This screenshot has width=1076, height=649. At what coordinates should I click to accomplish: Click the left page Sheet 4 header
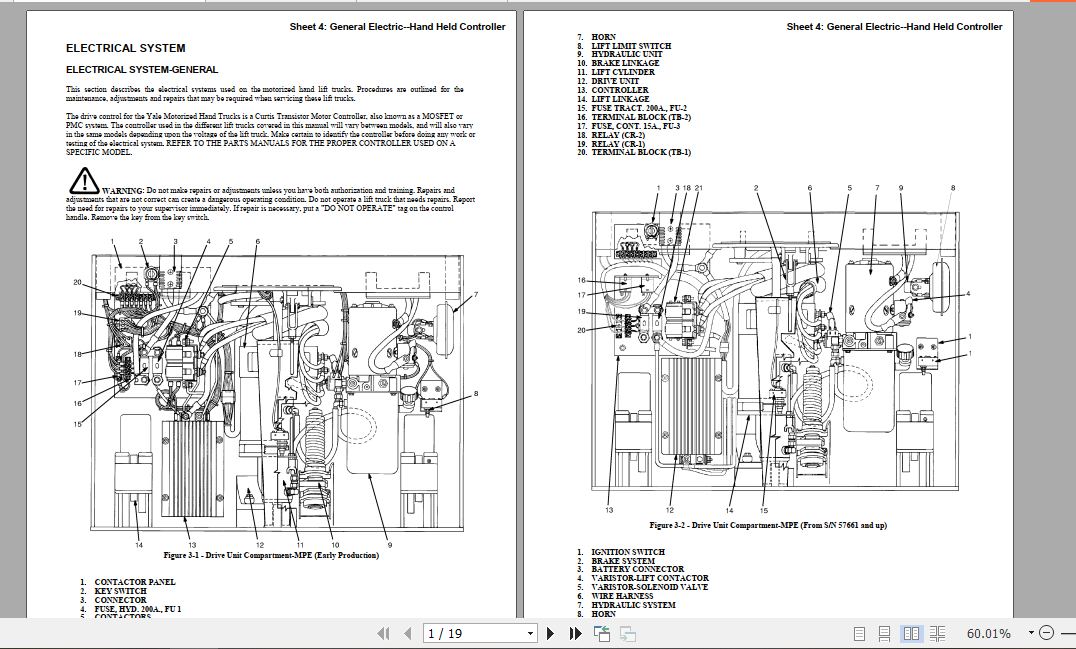(397, 27)
